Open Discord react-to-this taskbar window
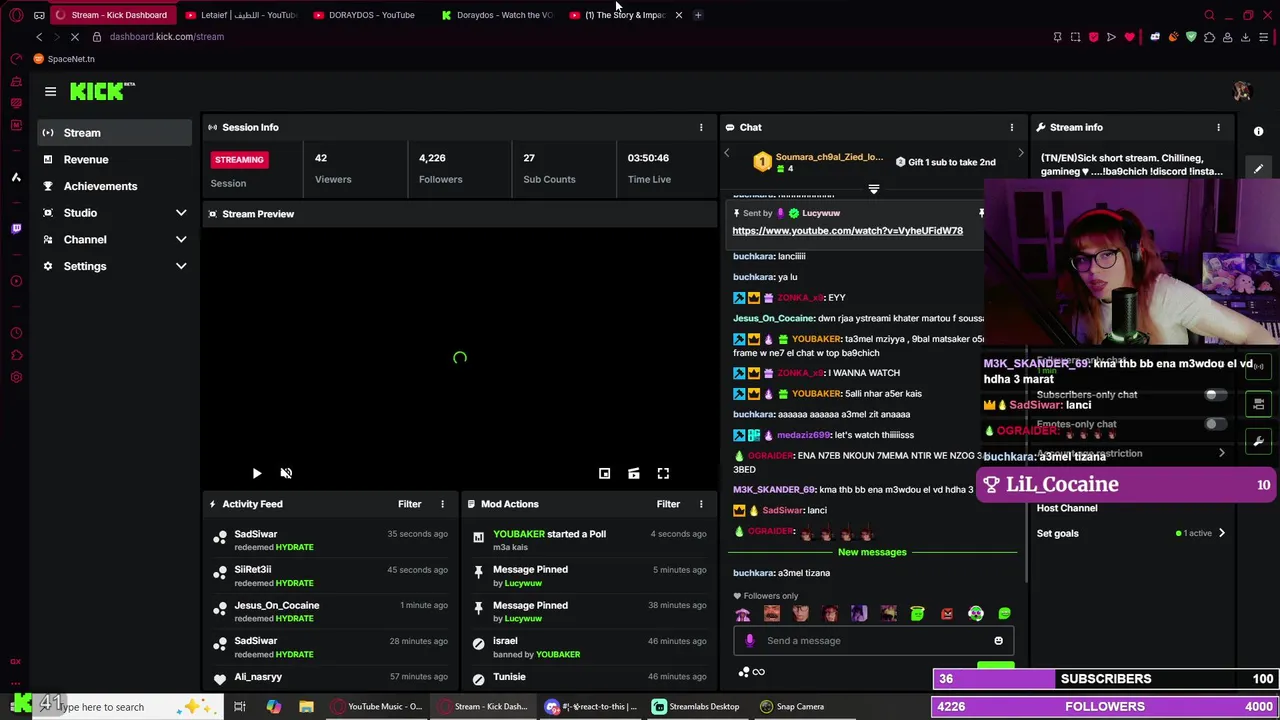 pyautogui.click(x=591, y=707)
